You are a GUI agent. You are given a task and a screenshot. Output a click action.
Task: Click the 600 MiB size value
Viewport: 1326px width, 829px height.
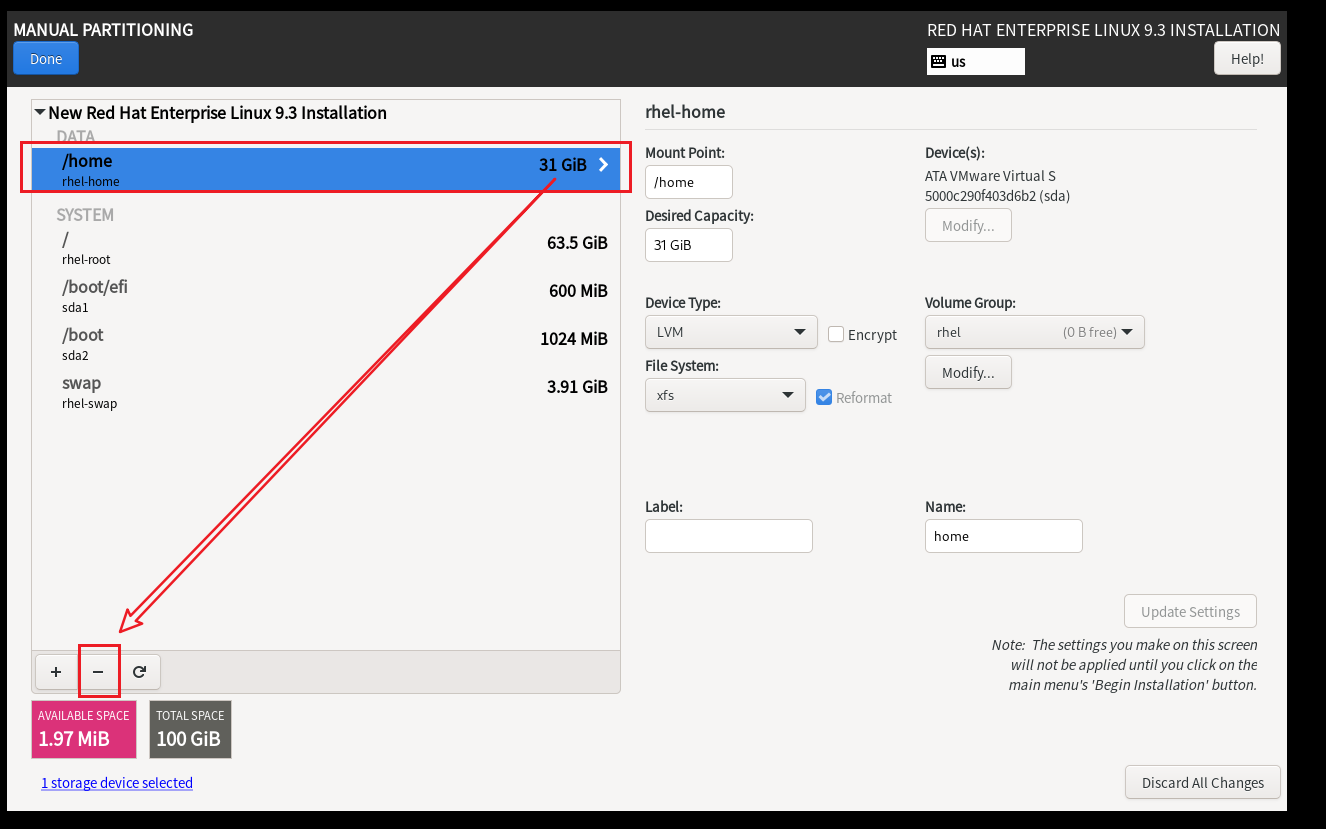578,291
